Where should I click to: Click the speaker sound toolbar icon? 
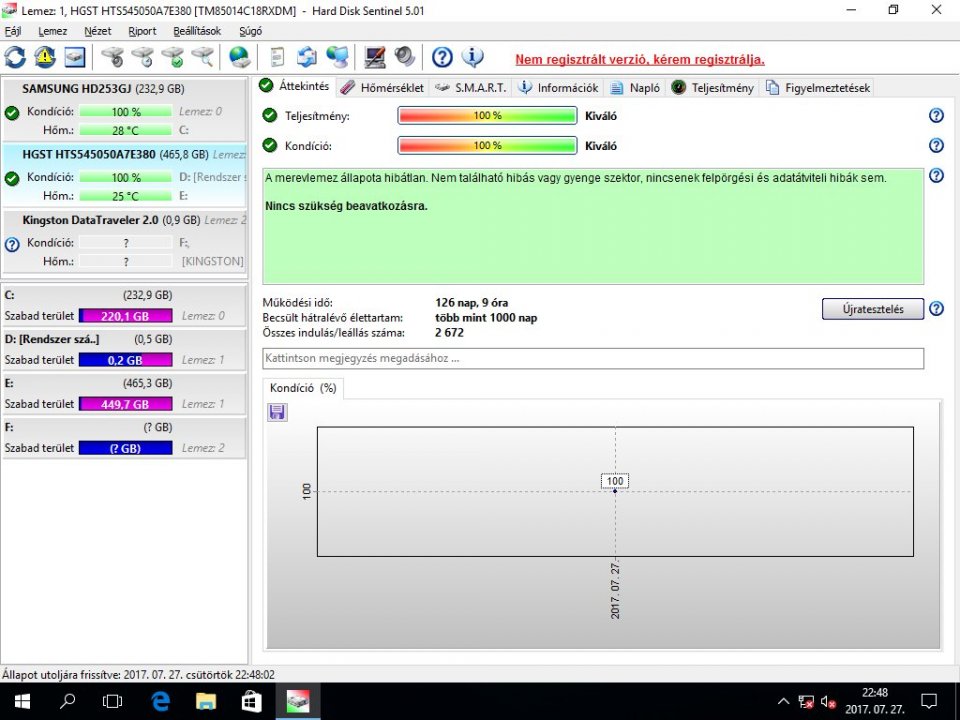[x=405, y=58]
